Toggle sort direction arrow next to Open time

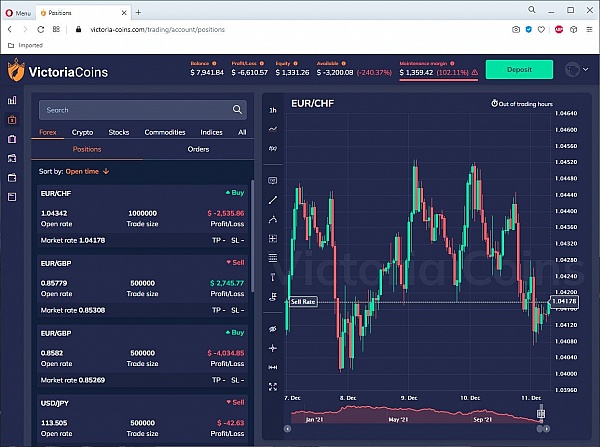(106, 171)
